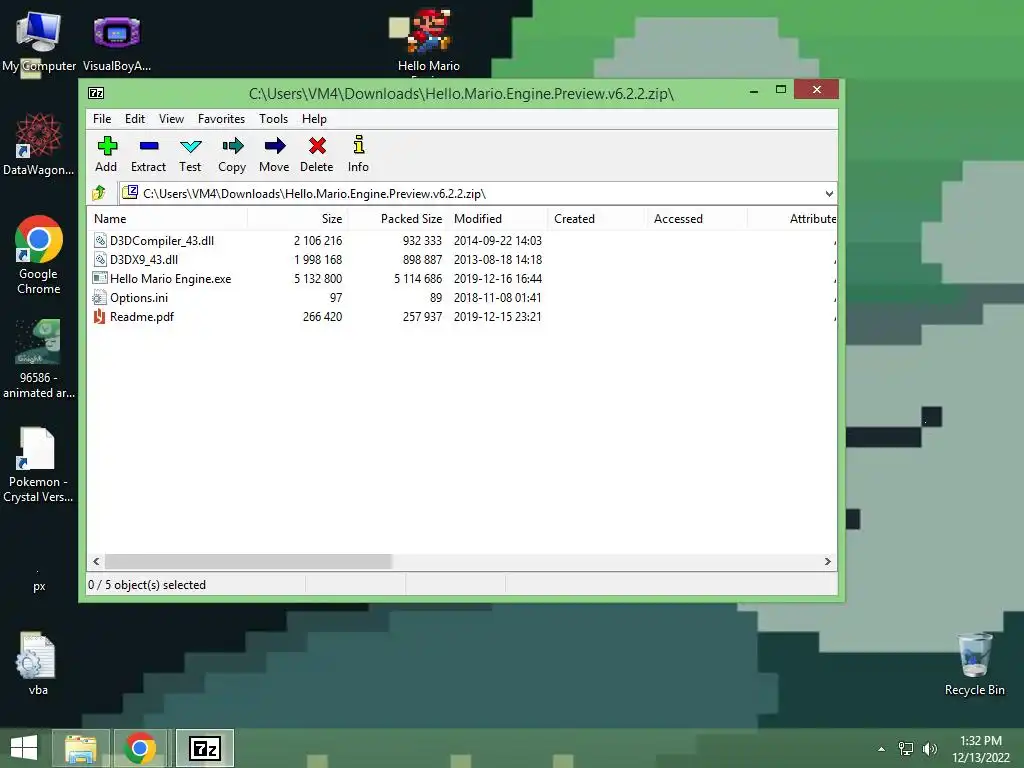Click the scrollbar right arrow
The height and width of the screenshot is (768, 1024).
(x=827, y=562)
